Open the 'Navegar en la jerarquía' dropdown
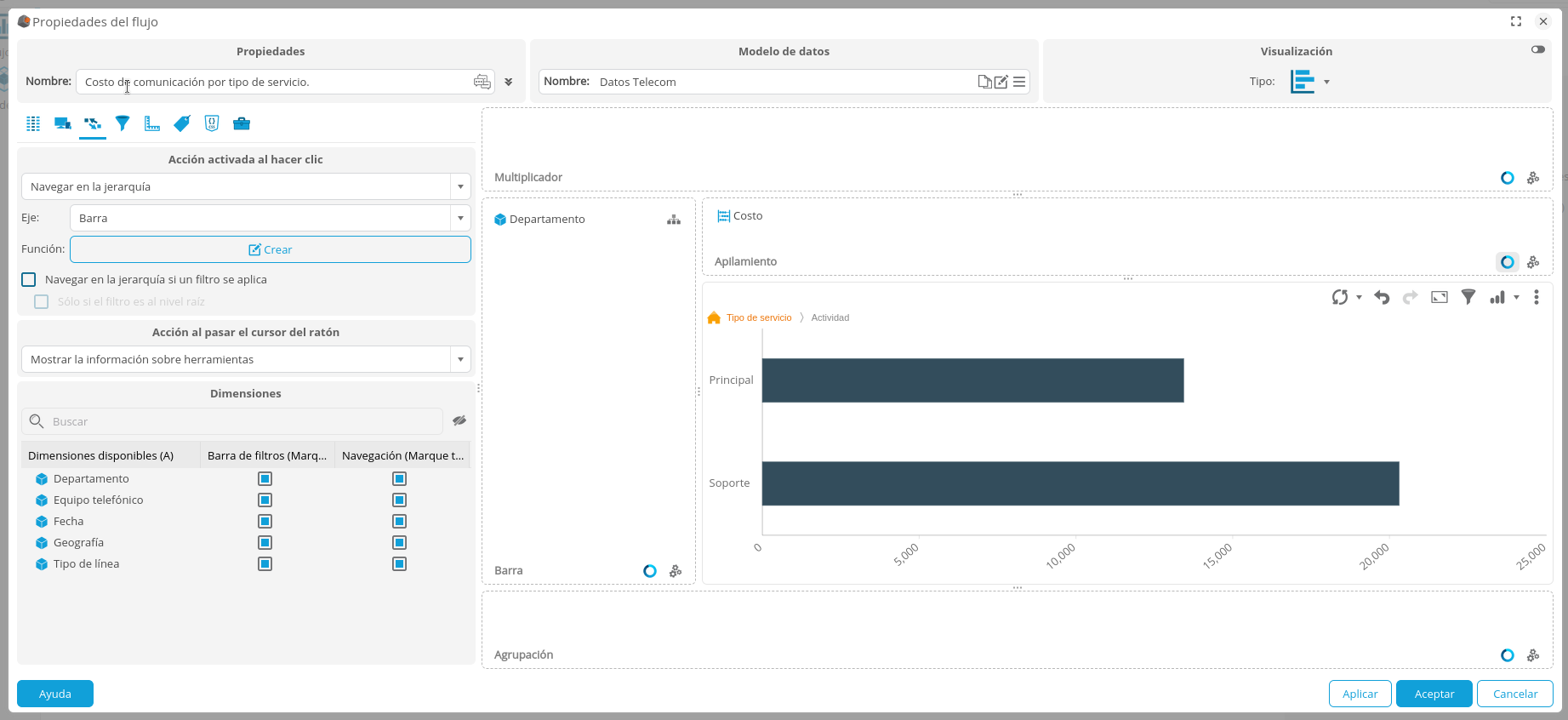Screen dimensions: 1568x720 pos(459,187)
